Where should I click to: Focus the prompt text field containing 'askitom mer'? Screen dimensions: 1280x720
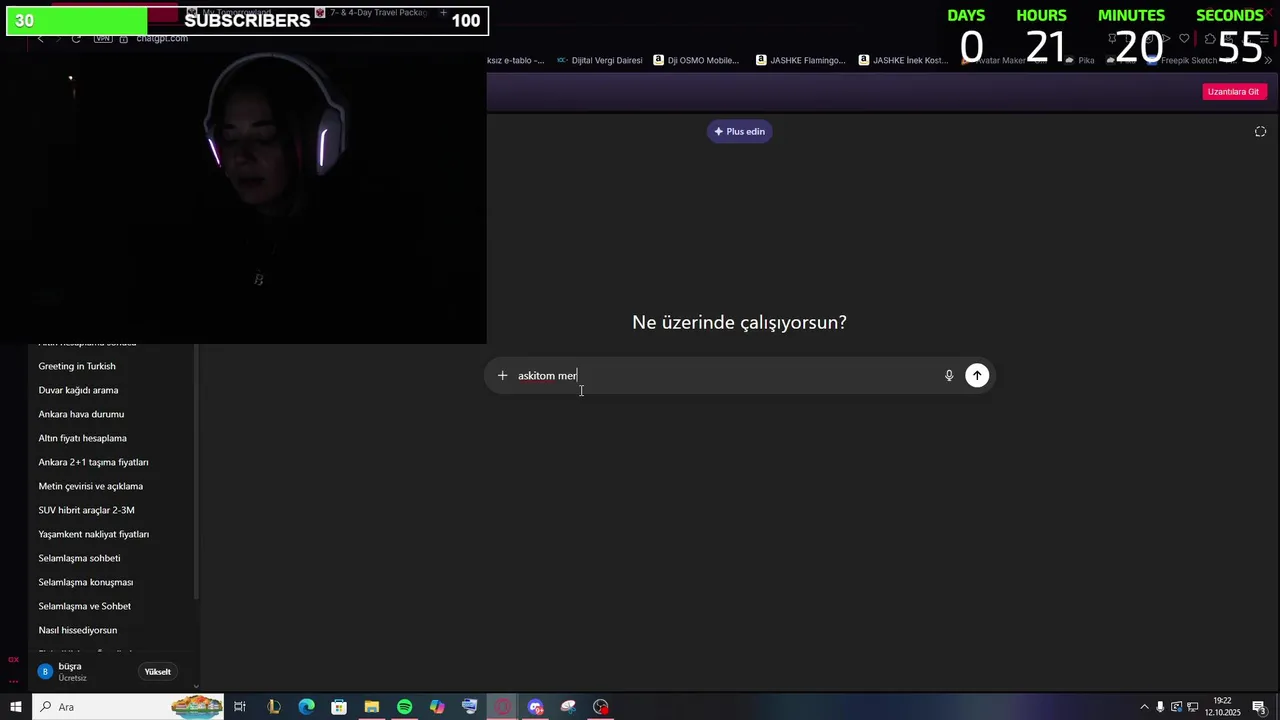(725, 376)
